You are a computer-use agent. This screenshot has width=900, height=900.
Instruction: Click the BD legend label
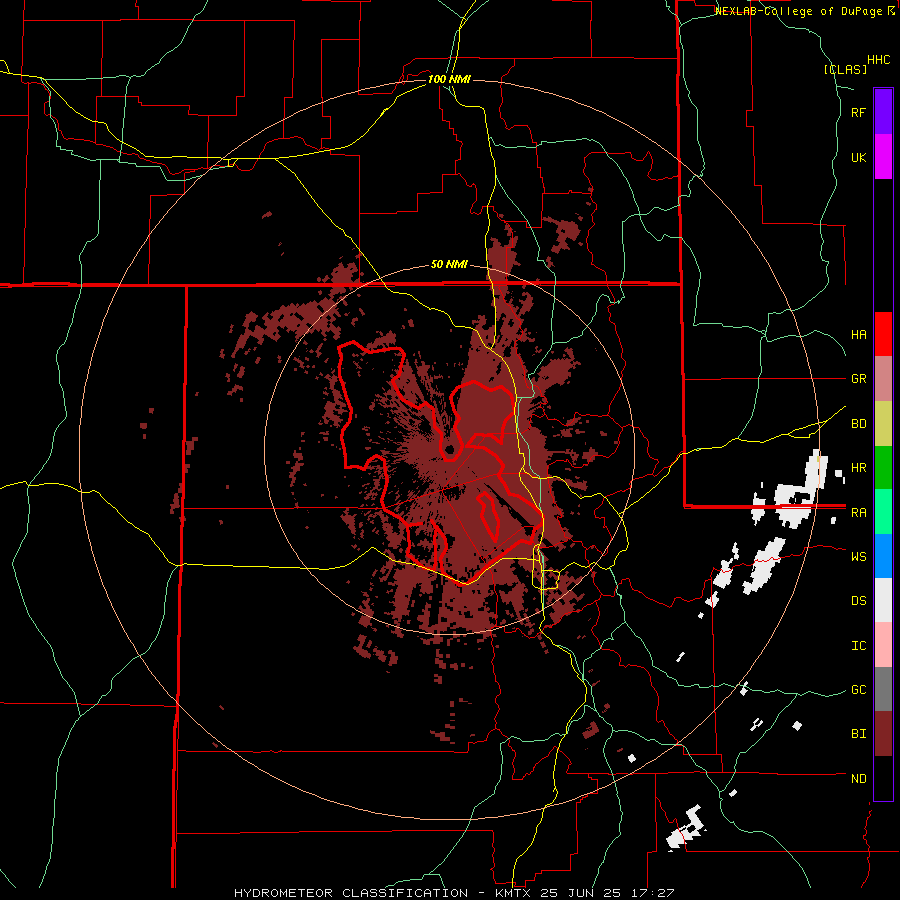(x=858, y=424)
